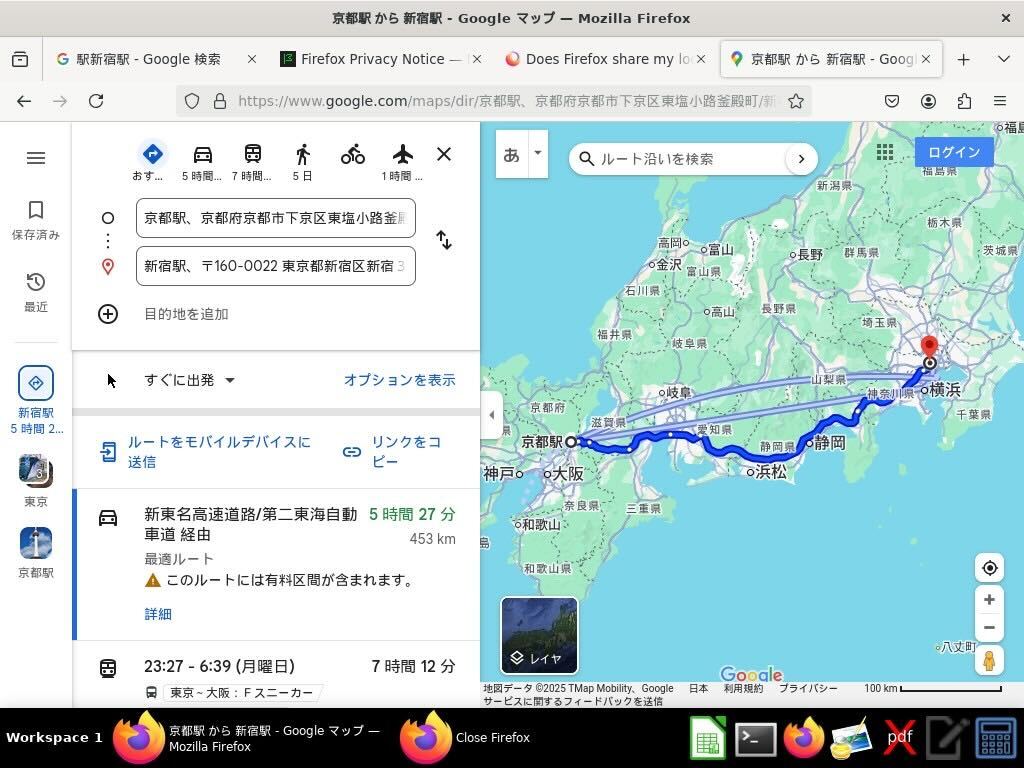1024x768 pixels.
Task: Select the 新東名高速道路 driving route
Action: coord(276,564)
